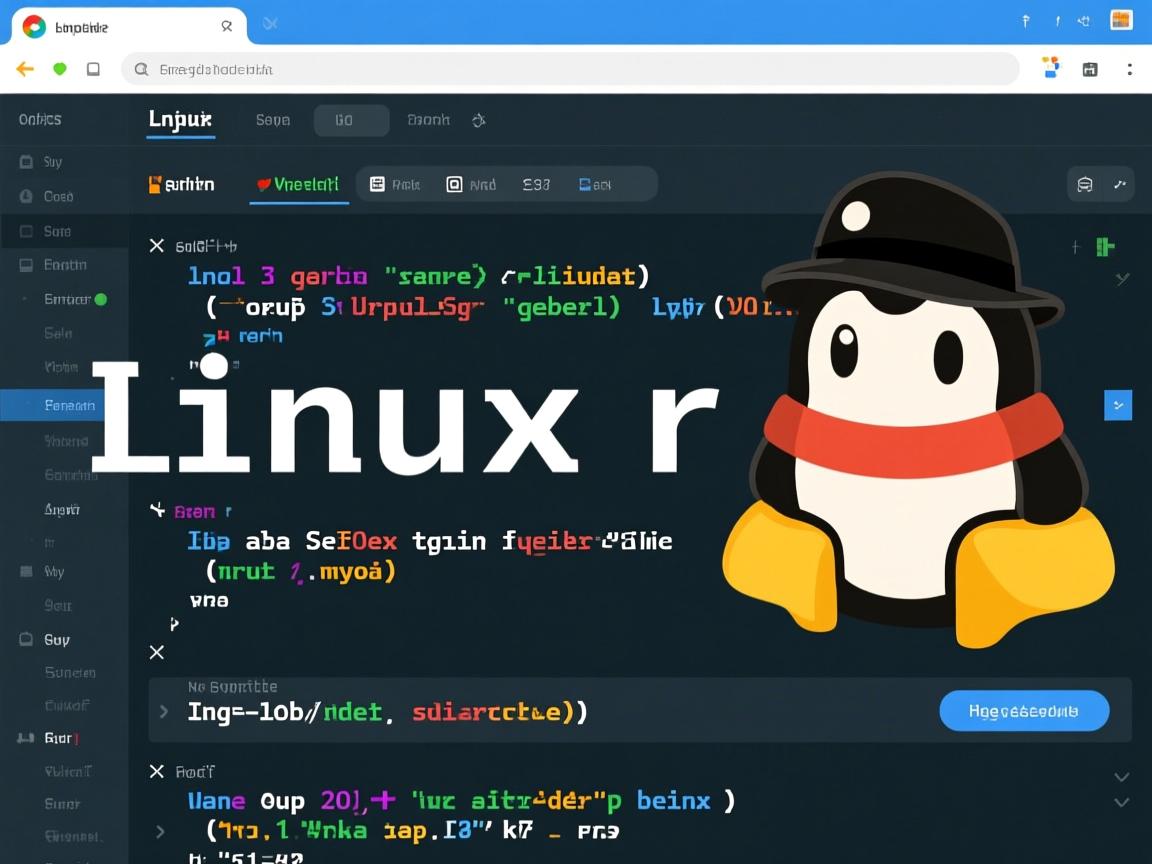
Task: Click the refresh icon beside the header tabs
Action: pyautogui.click(x=478, y=119)
